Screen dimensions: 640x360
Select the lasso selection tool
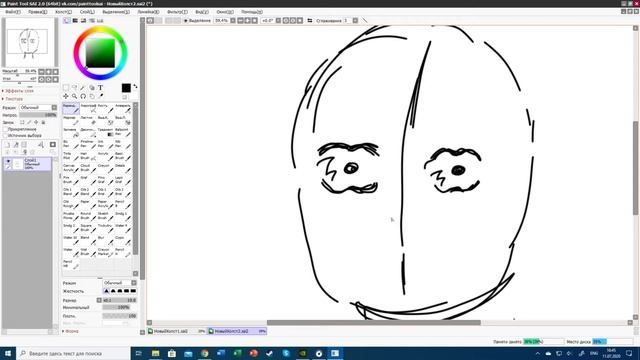tap(74, 88)
